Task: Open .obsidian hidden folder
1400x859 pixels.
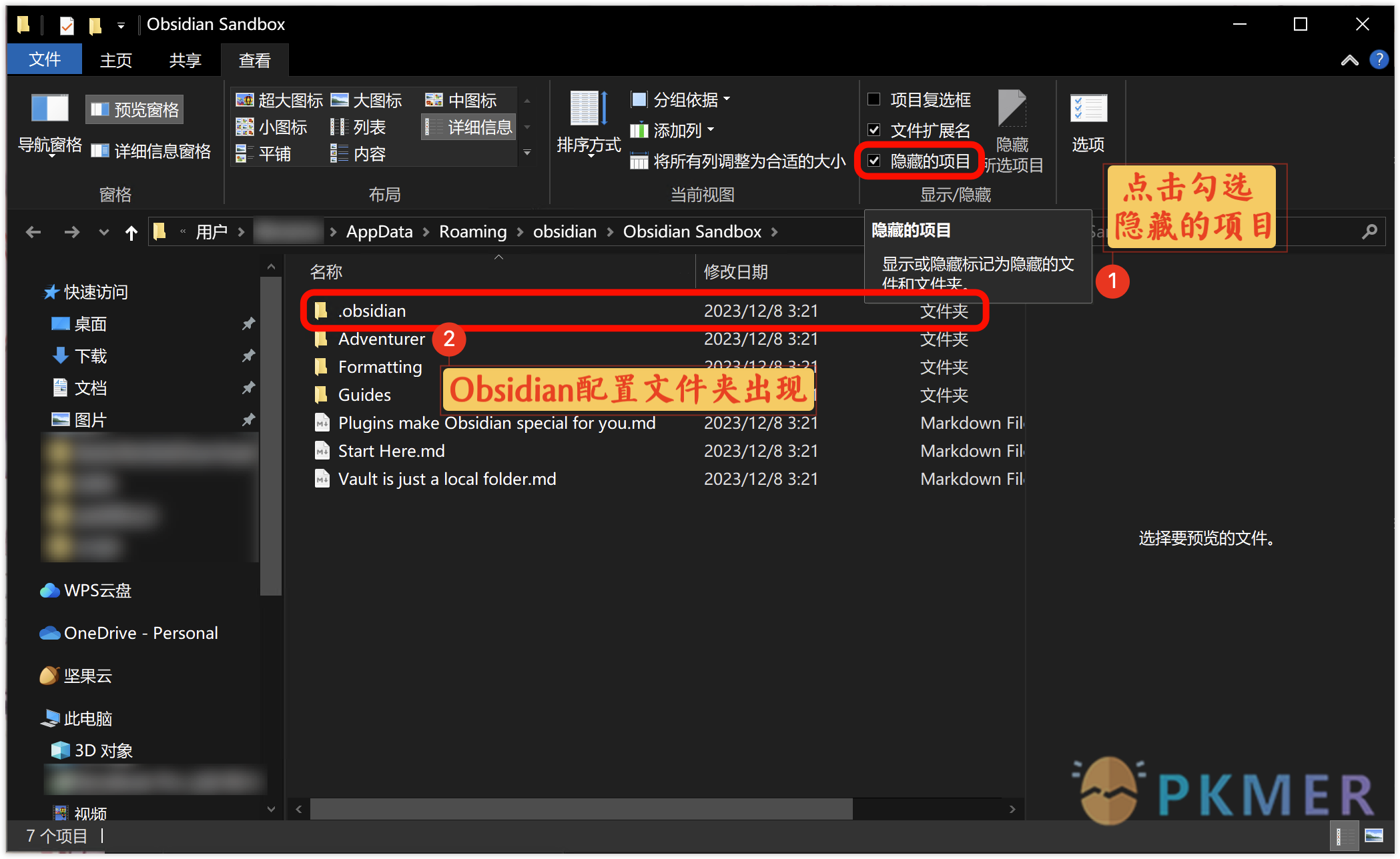Action: (371, 310)
